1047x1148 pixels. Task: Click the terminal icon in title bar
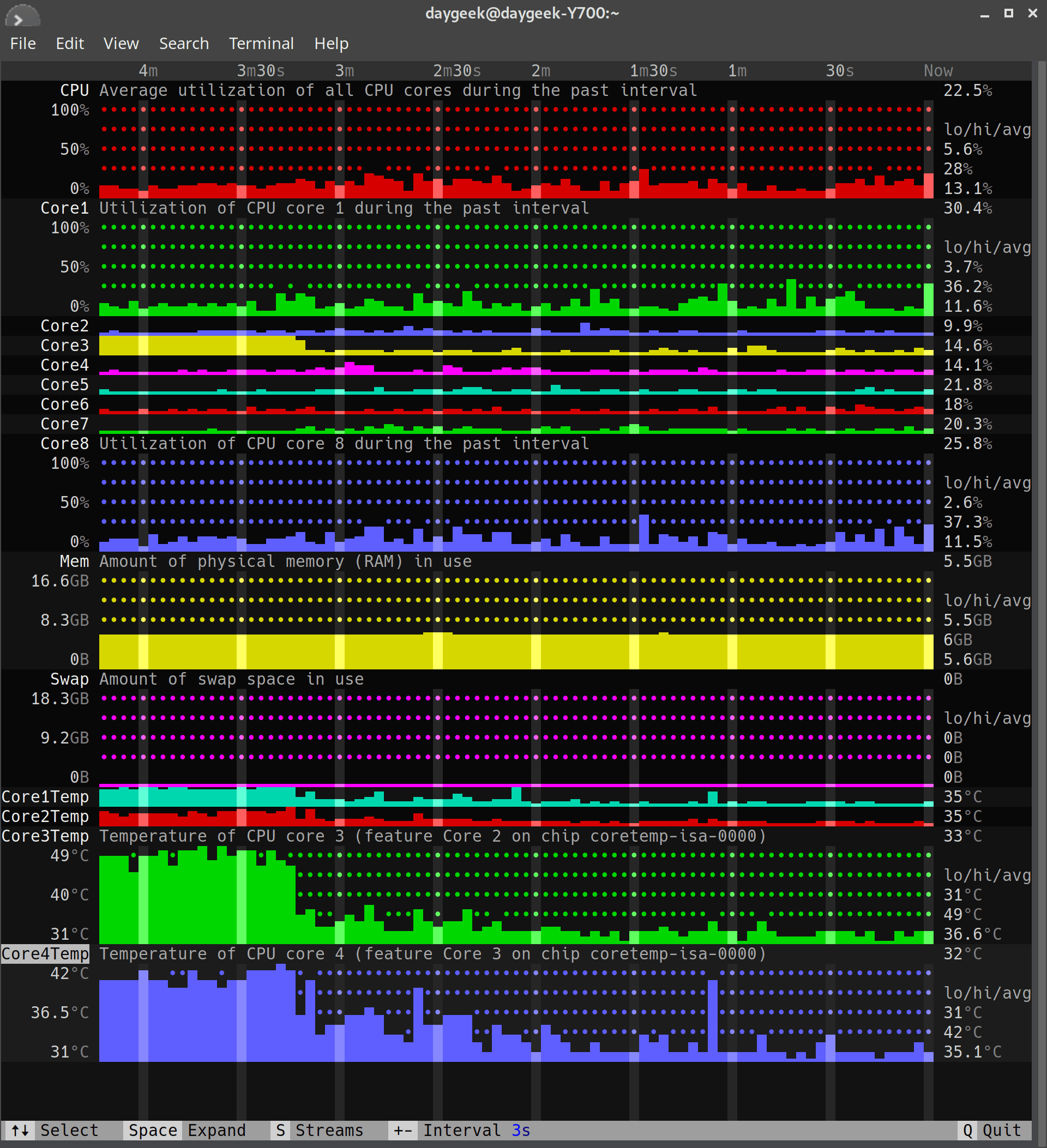22,16
